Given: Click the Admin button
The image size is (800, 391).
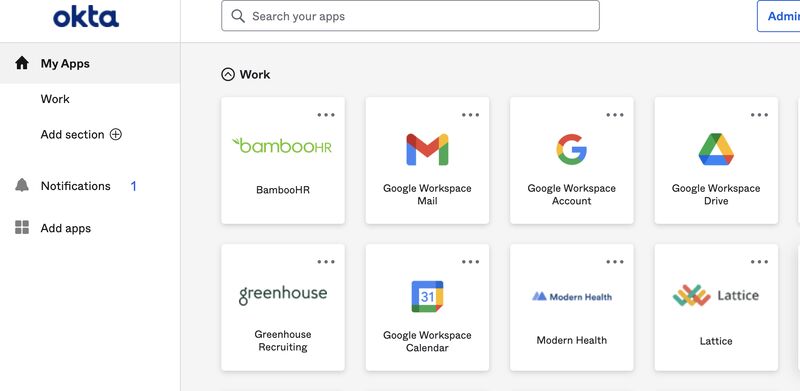Looking at the screenshot, I should pos(779,16).
